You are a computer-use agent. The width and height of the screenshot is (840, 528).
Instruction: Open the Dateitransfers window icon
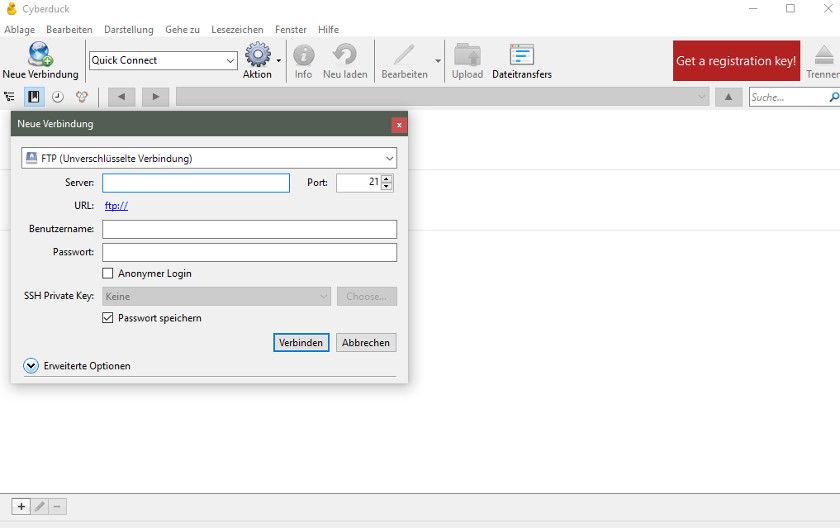[522, 54]
